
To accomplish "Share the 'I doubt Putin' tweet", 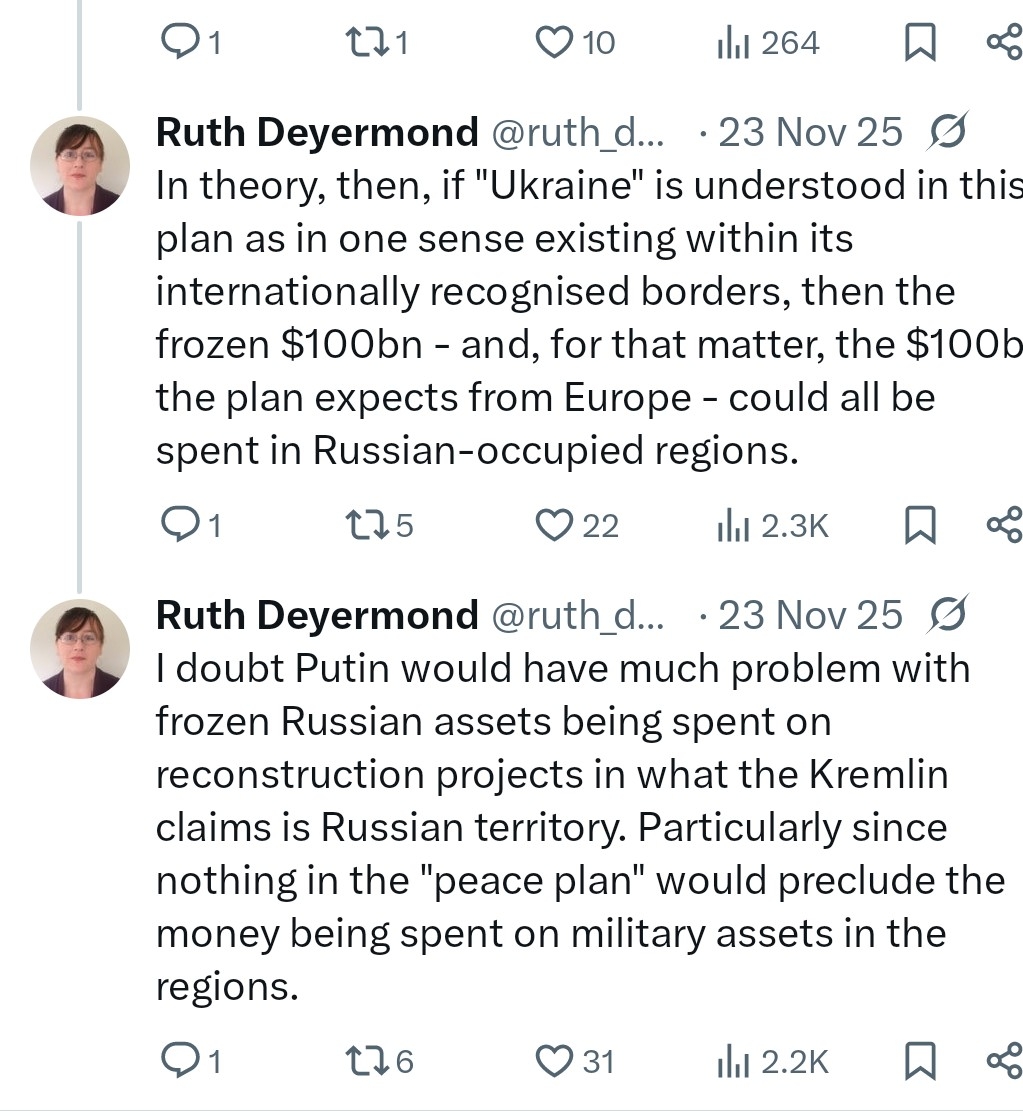I will click(x=1003, y=1061).
